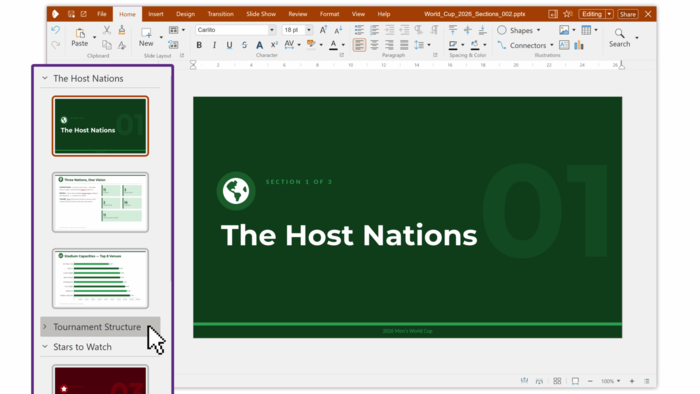Select the Three Nations, One Vision slide thumbnail
Image resolution: width=700 pixels, height=394 pixels.
coord(100,202)
